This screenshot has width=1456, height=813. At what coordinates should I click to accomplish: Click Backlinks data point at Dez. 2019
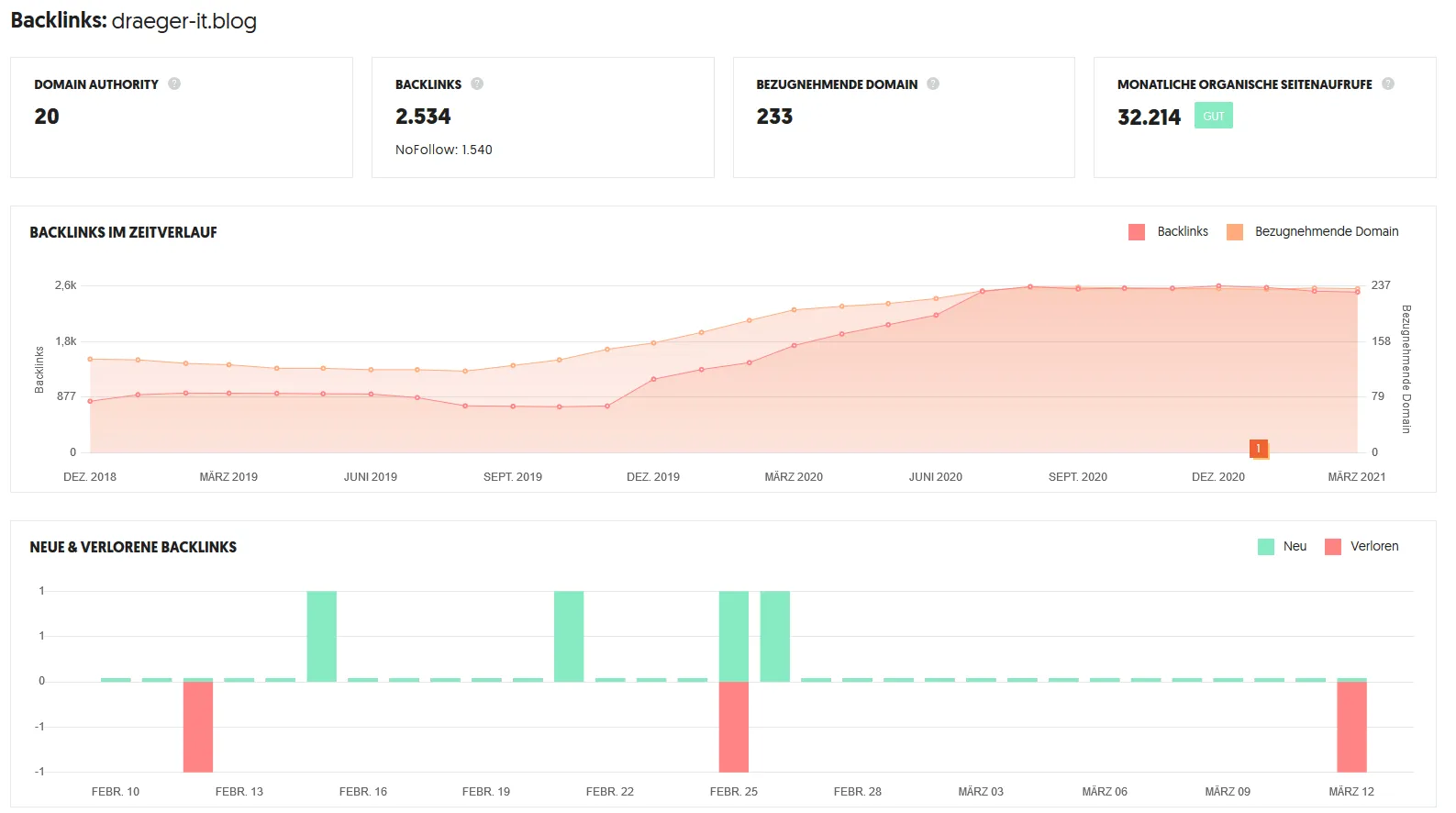click(x=653, y=379)
